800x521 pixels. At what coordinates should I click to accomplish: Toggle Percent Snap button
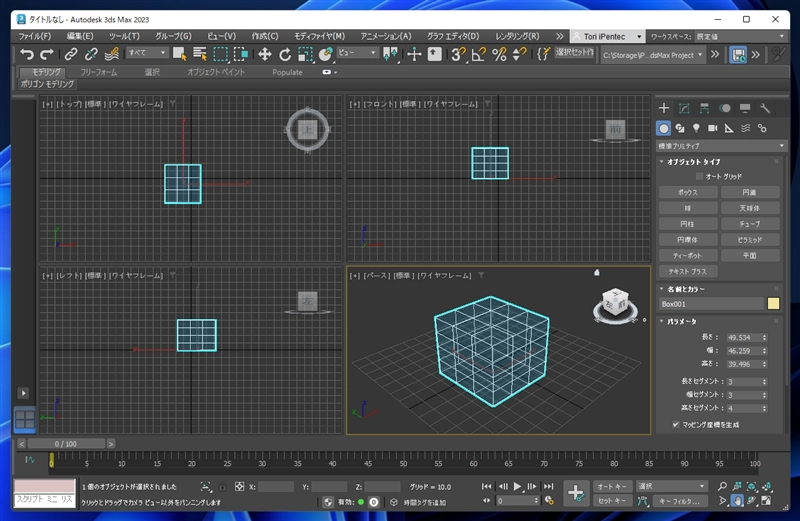(499, 54)
